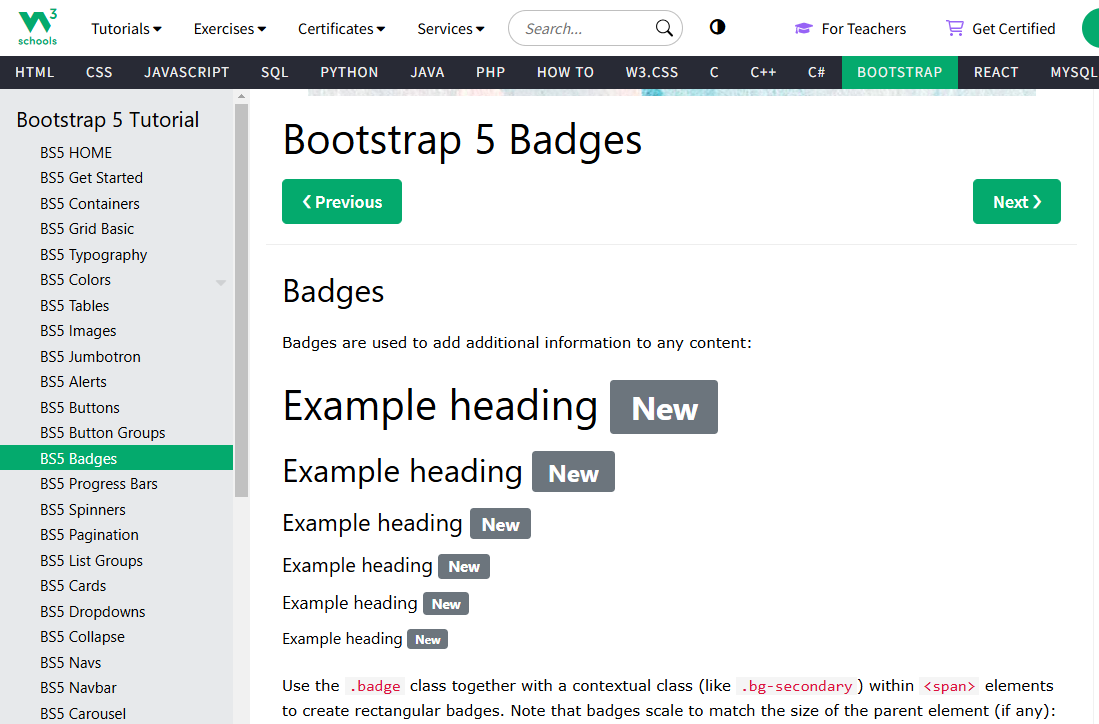This screenshot has height=724, width=1099.
Task: Open BS5 Cards in sidebar
Action: pyautogui.click(x=116, y=586)
